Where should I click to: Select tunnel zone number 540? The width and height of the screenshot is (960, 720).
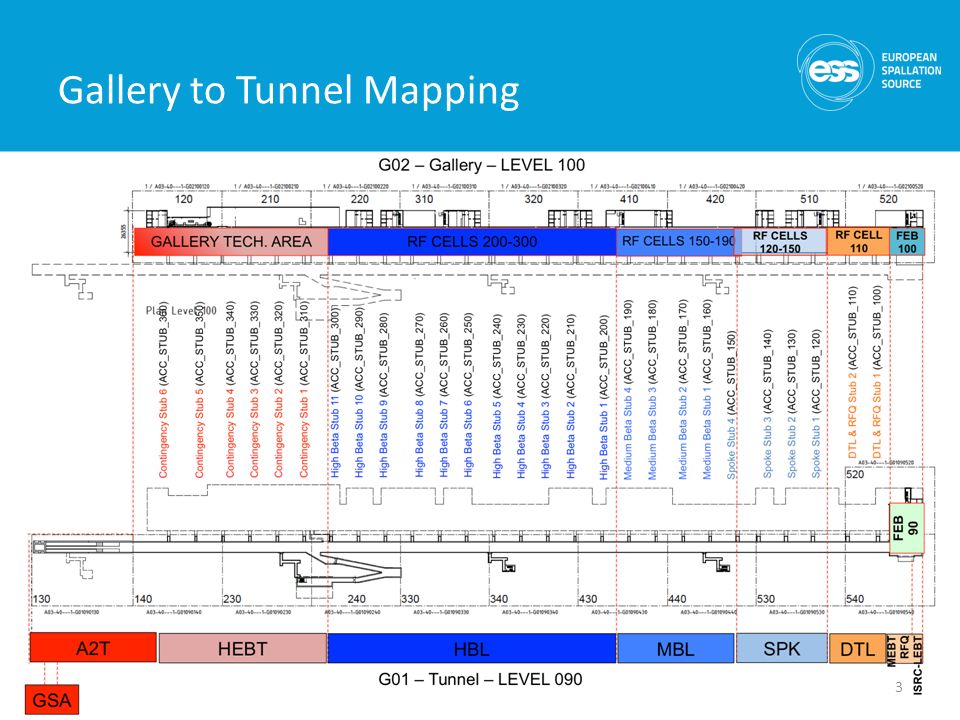point(855,599)
